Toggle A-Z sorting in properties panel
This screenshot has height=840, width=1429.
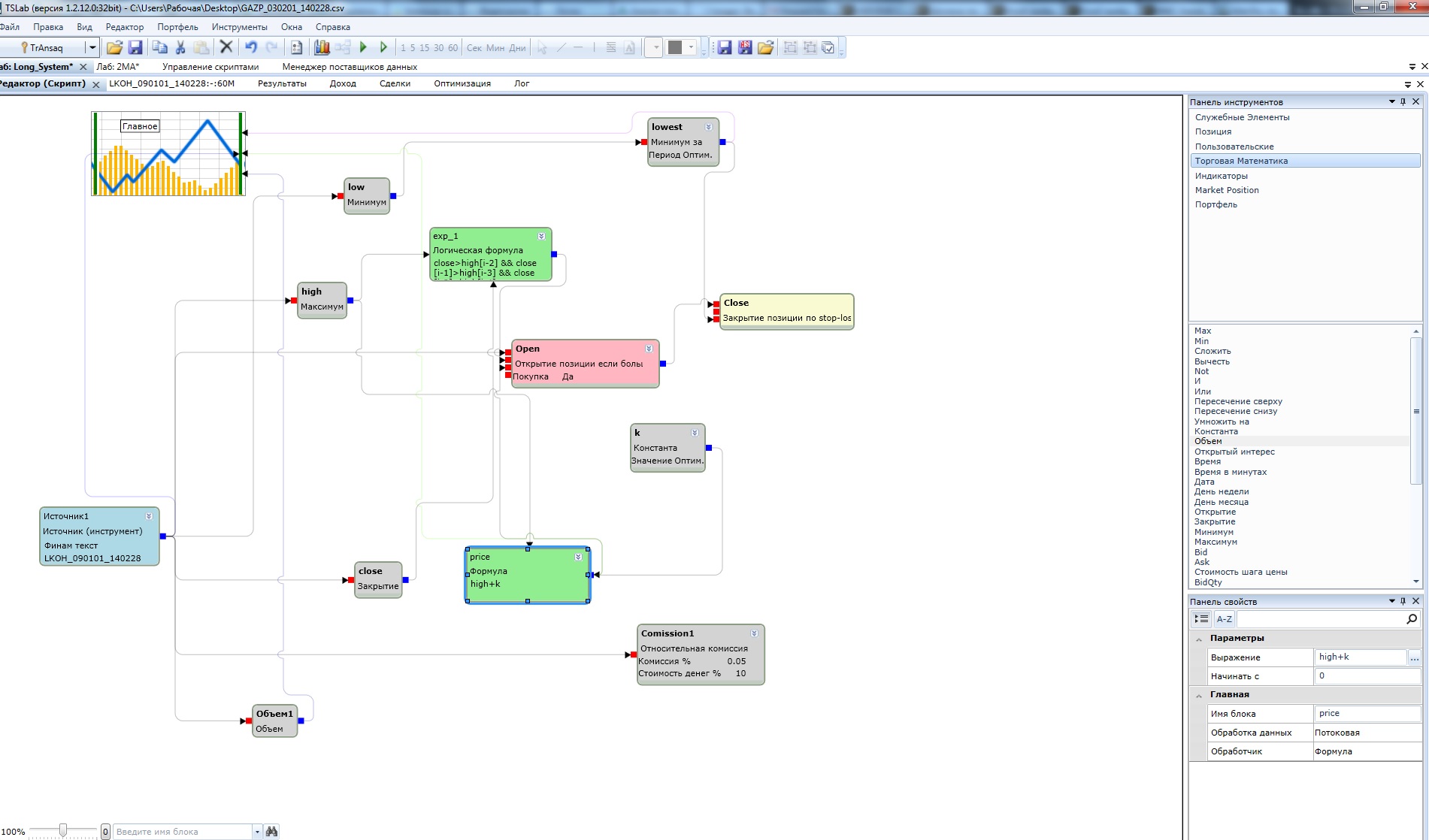point(1225,619)
